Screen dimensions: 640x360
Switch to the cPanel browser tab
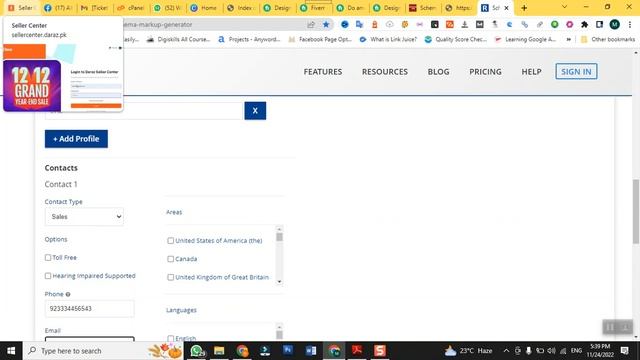[131, 8]
